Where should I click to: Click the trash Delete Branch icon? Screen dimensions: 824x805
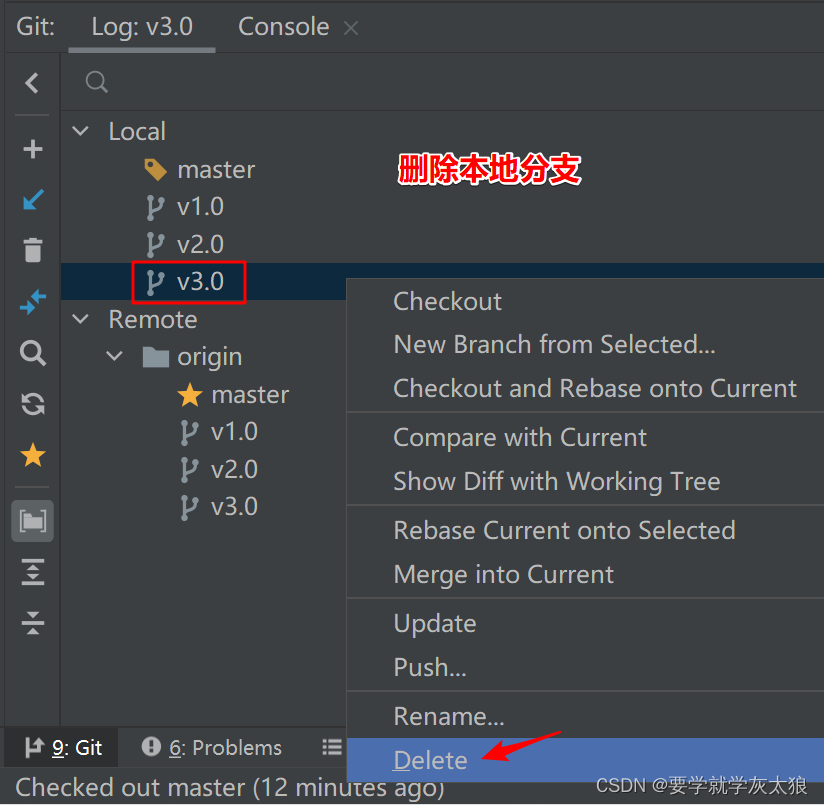click(x=33, y=250)
